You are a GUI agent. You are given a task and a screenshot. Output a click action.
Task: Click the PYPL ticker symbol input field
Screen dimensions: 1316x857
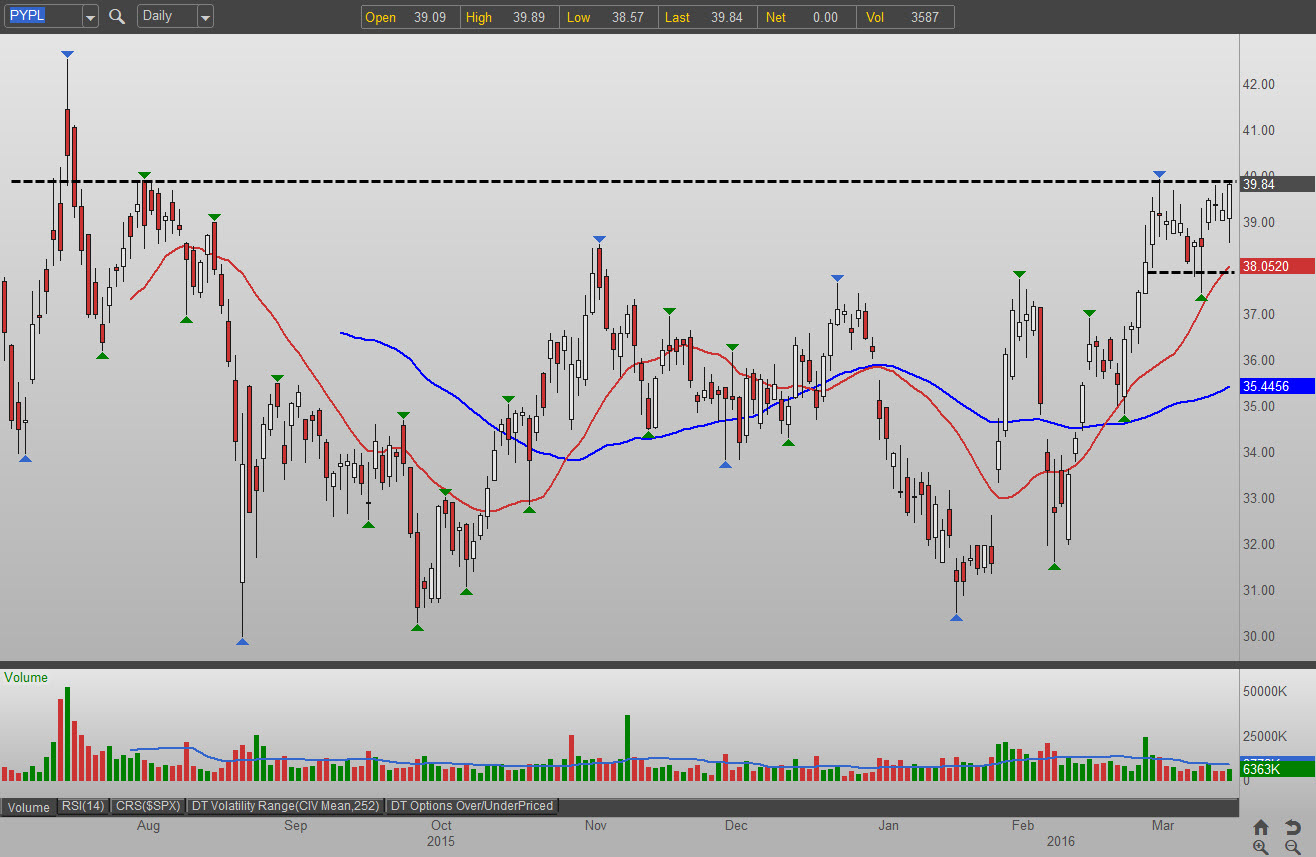pyautogui.click(x=41, y=17)
